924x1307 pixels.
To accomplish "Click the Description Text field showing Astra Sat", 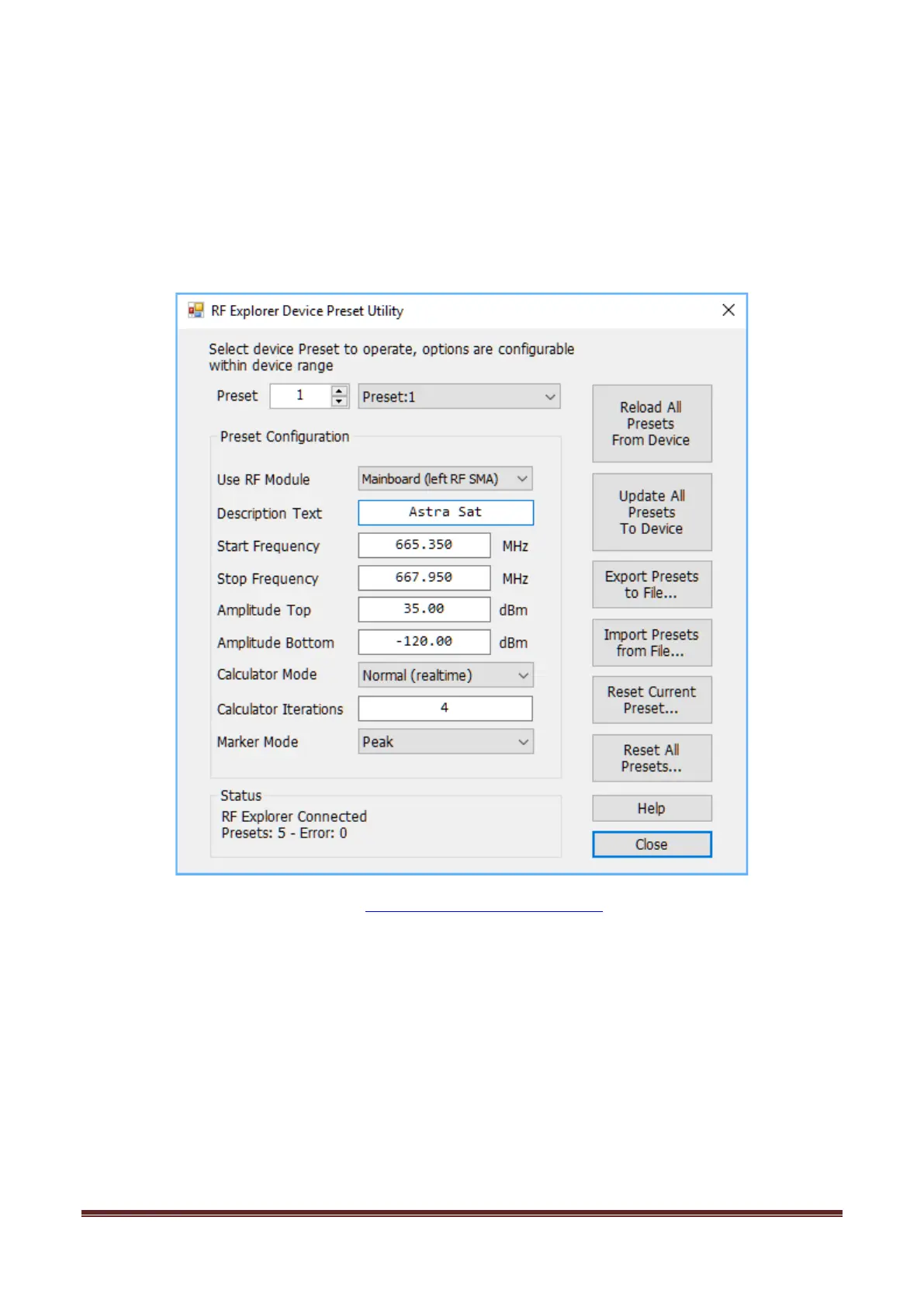I will (x=445, y=512).
